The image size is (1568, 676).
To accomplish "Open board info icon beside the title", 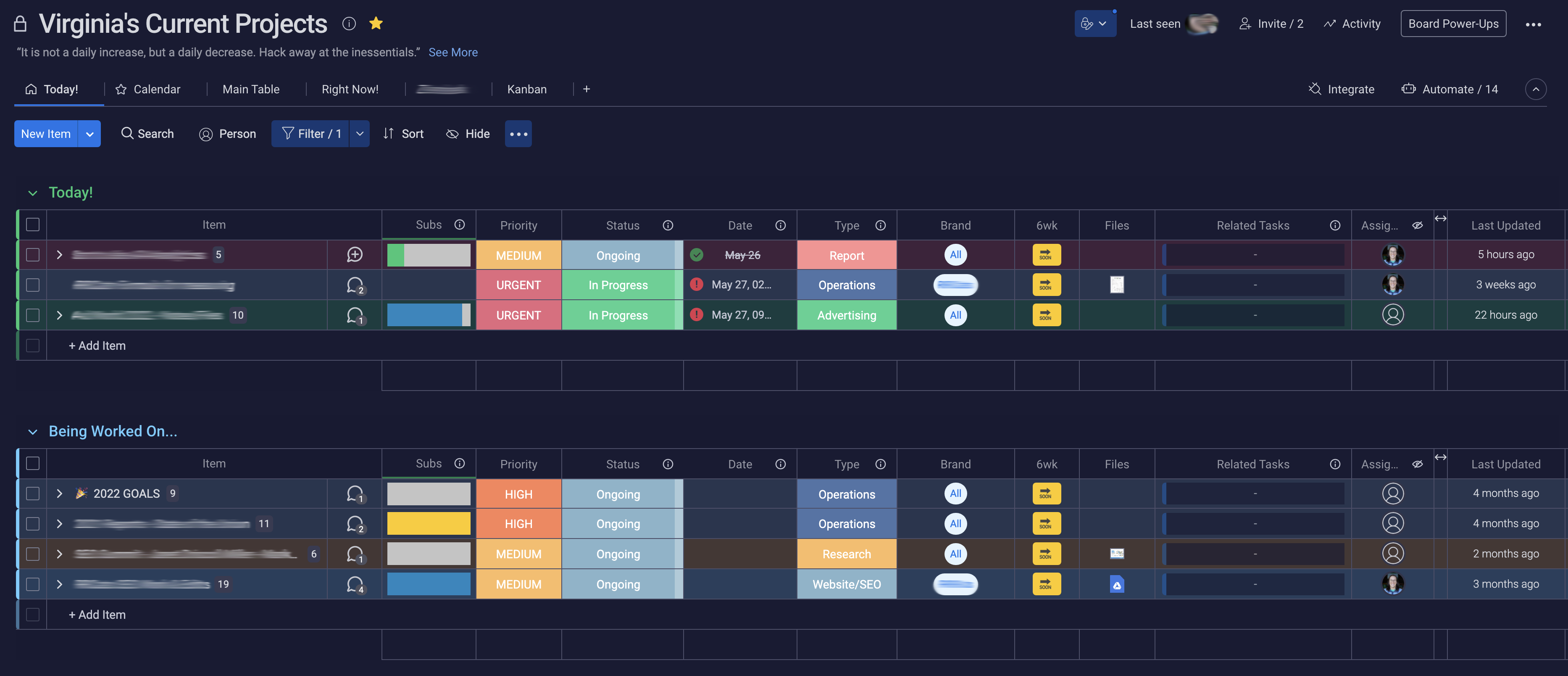I will [349, 23].
